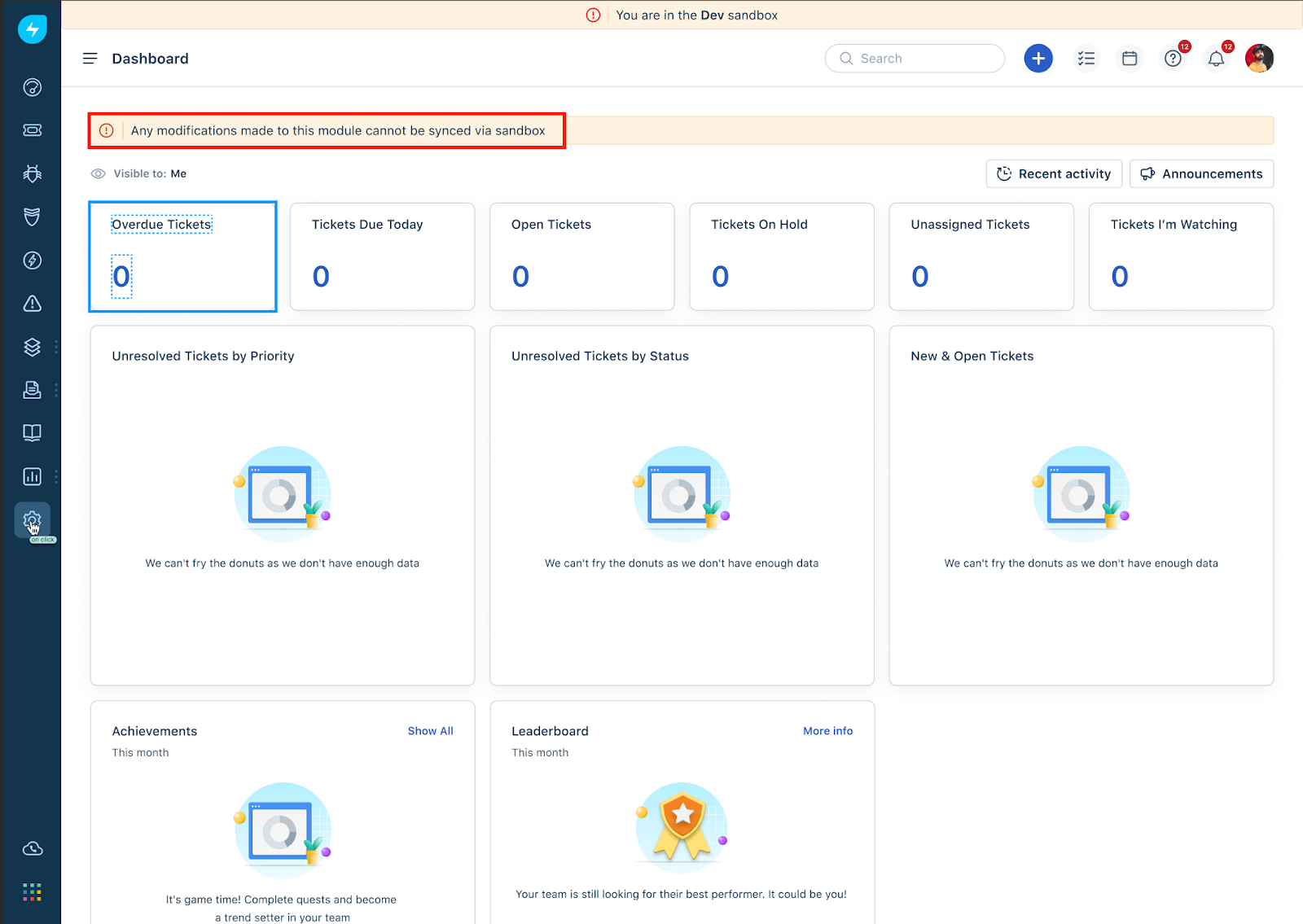Show All achievements for this month
The height and width of the screenshot is (924, 1303).
point(430,730)
